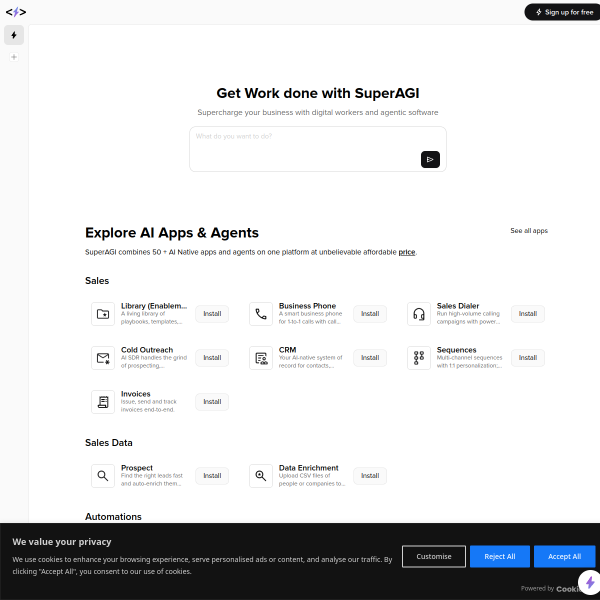Click the Sales Data section heading
Viewport: 600px width, 600px height.
pos(109,443)
